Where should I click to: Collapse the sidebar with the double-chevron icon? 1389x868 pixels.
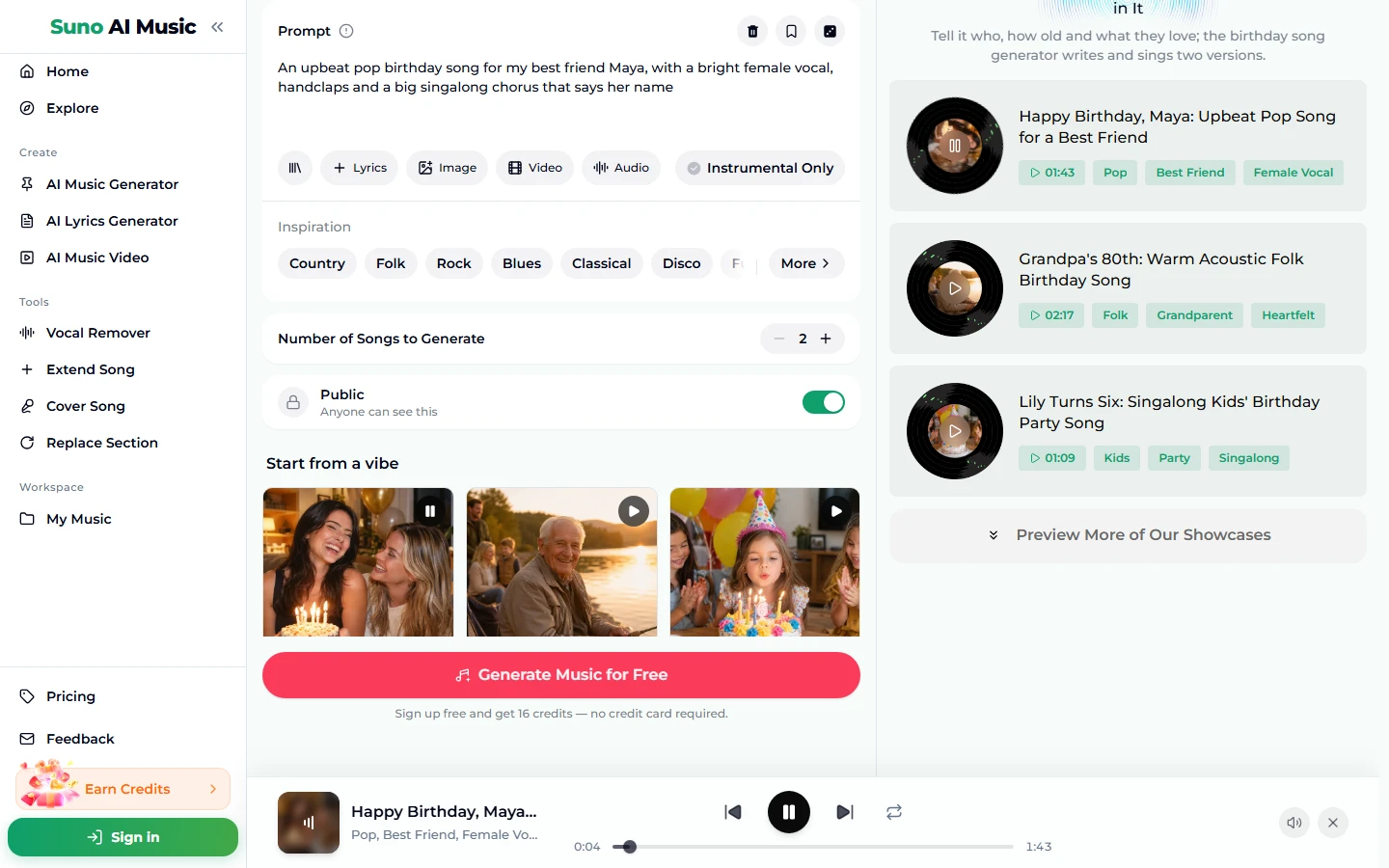click(217, 27)
